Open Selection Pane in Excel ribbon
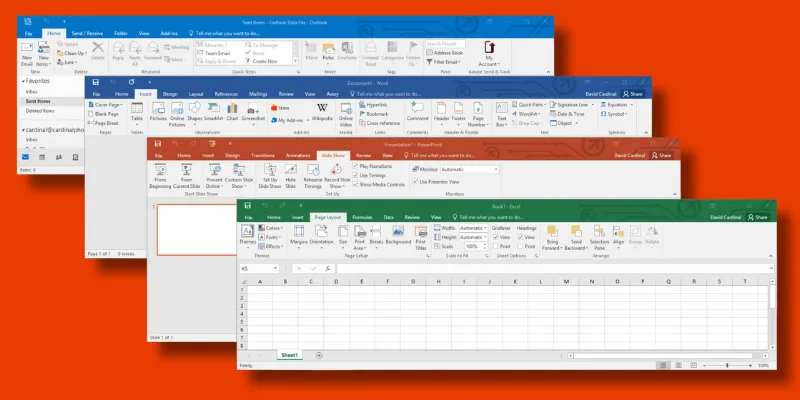800x400 pixels. [x=599, y=231]
